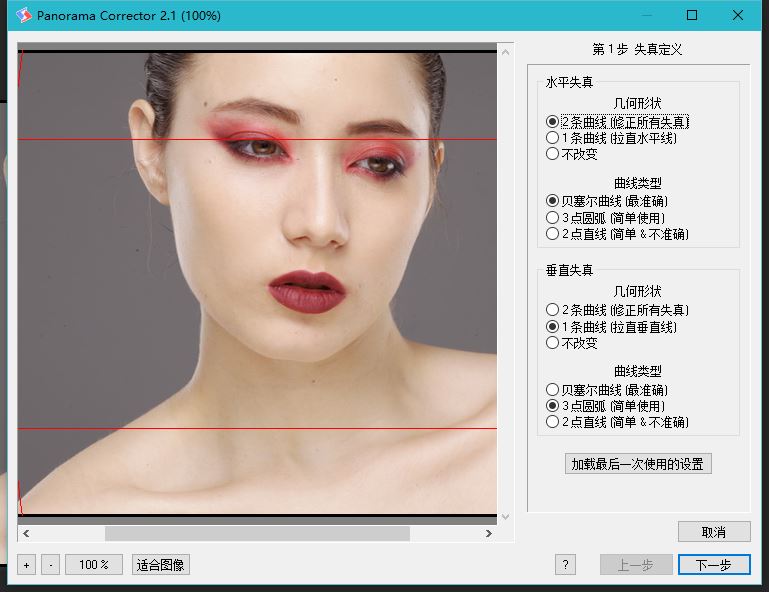Zoom in with the + button
The width and height of the screenshot is (769, 592).
(26, 565)
